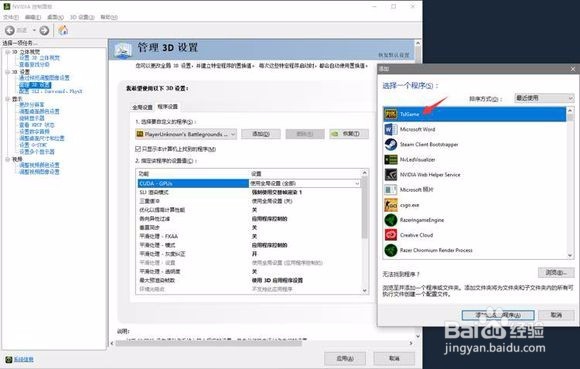Image resolution: width=580 pixels, height=369 pixels.
Task: Click 添加选定的程序 button
Action: click(498, 315)
